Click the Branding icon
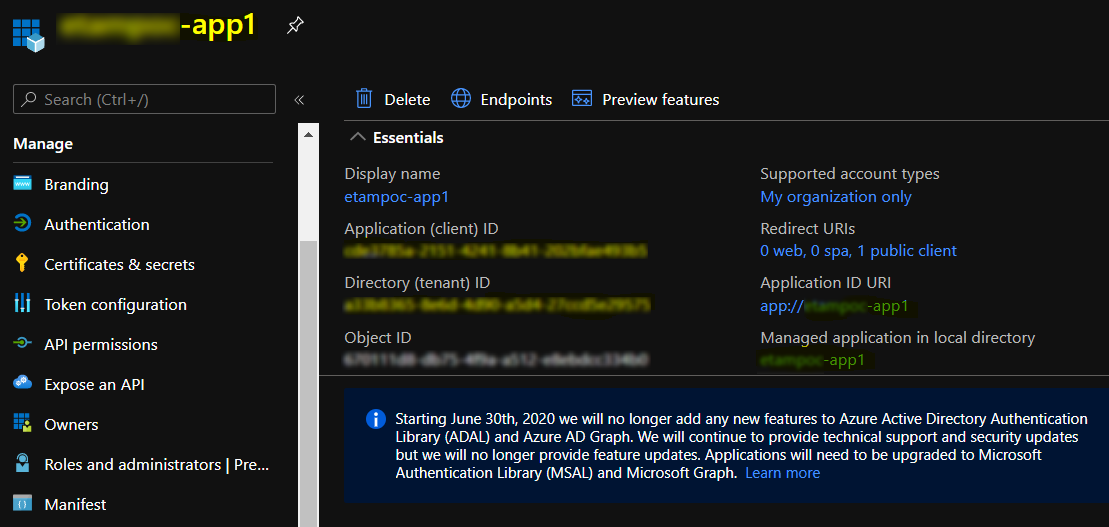This screenshot has width=1109, height=527. coord(23,184)
